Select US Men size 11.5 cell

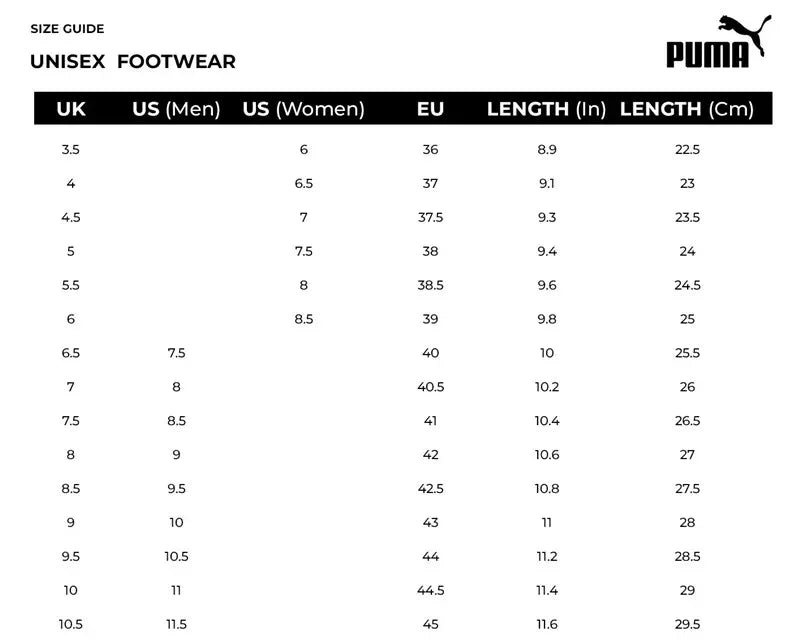click(176, 624)
